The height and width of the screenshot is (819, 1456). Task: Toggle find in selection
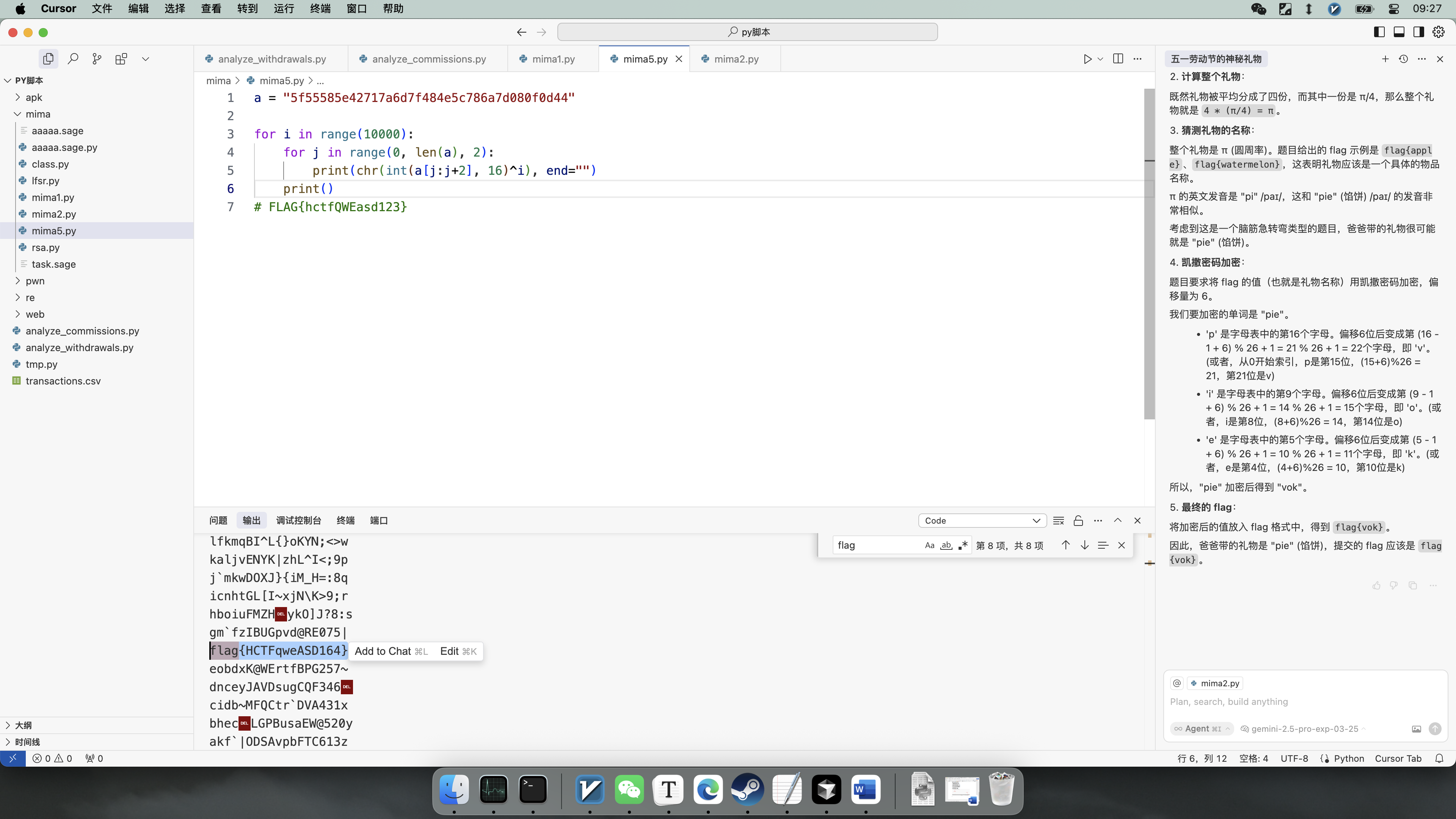point(1103,546)
